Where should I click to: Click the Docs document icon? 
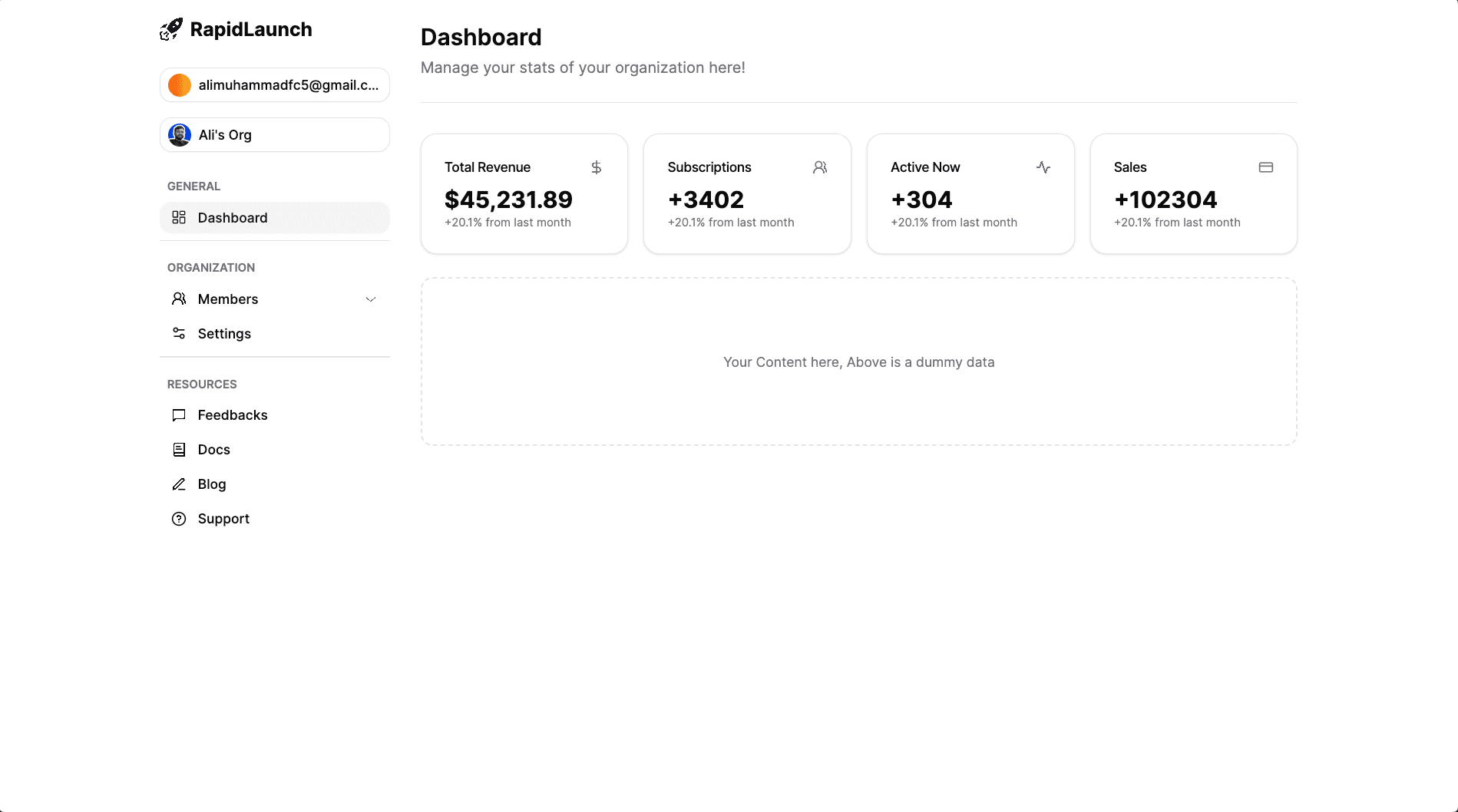pyautogui.click(x=179, y=449)
